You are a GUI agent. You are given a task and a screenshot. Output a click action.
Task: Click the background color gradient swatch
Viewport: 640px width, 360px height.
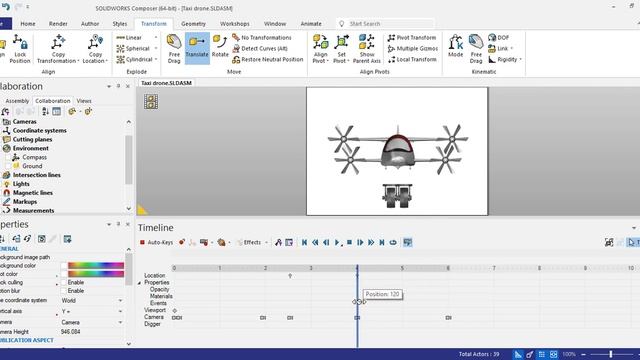click(x=96, y=266)
